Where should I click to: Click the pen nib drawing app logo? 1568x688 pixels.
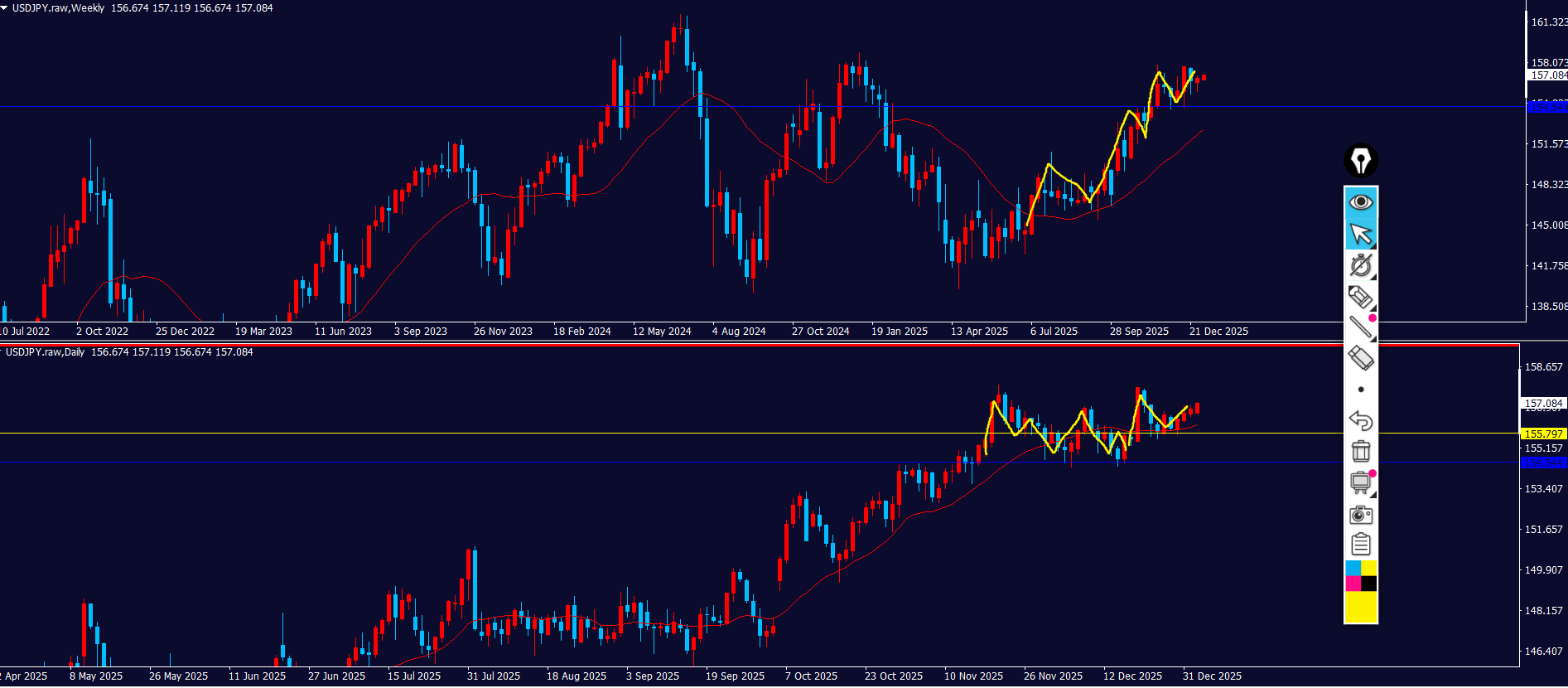[1360, 160]
